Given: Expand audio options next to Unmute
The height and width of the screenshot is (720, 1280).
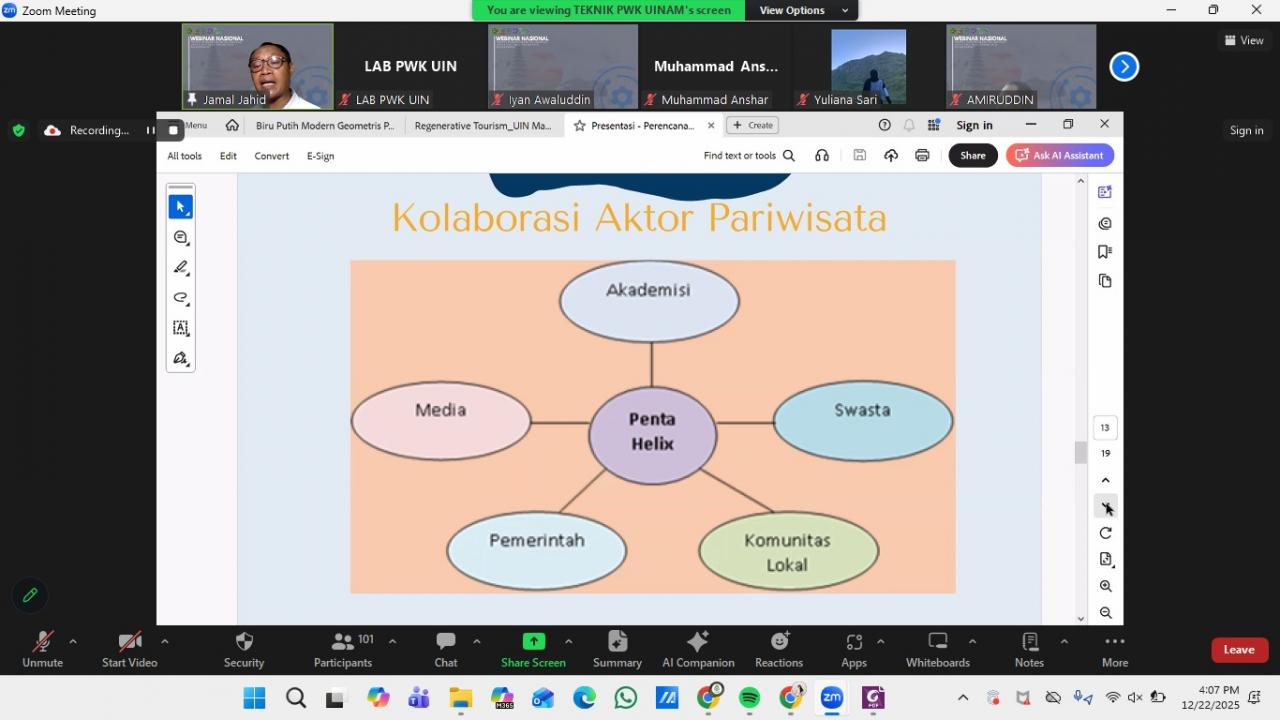Looking at the screenshot, I should click(74, 642).
